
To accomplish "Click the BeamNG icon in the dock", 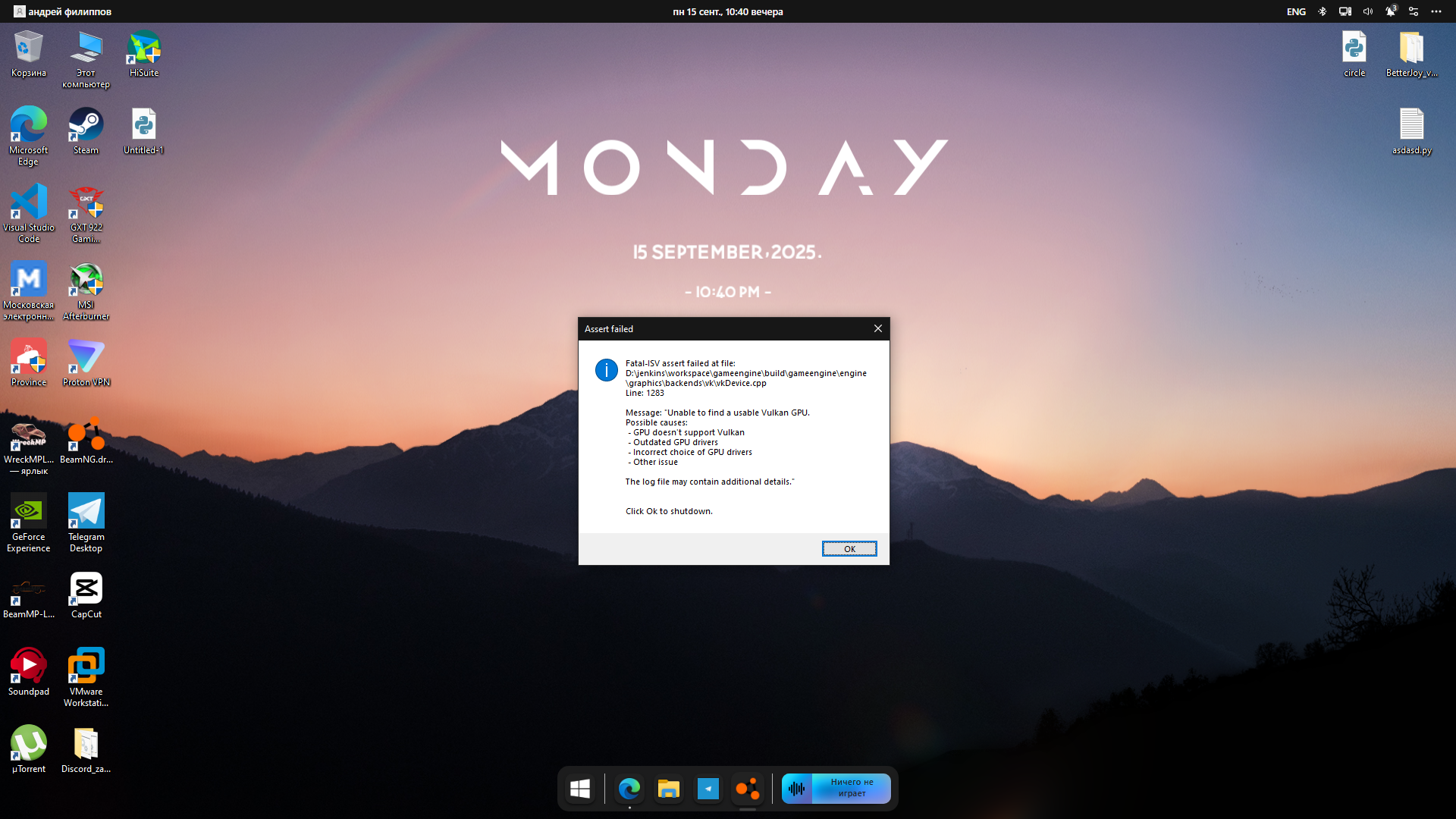I will click(747, 789).
